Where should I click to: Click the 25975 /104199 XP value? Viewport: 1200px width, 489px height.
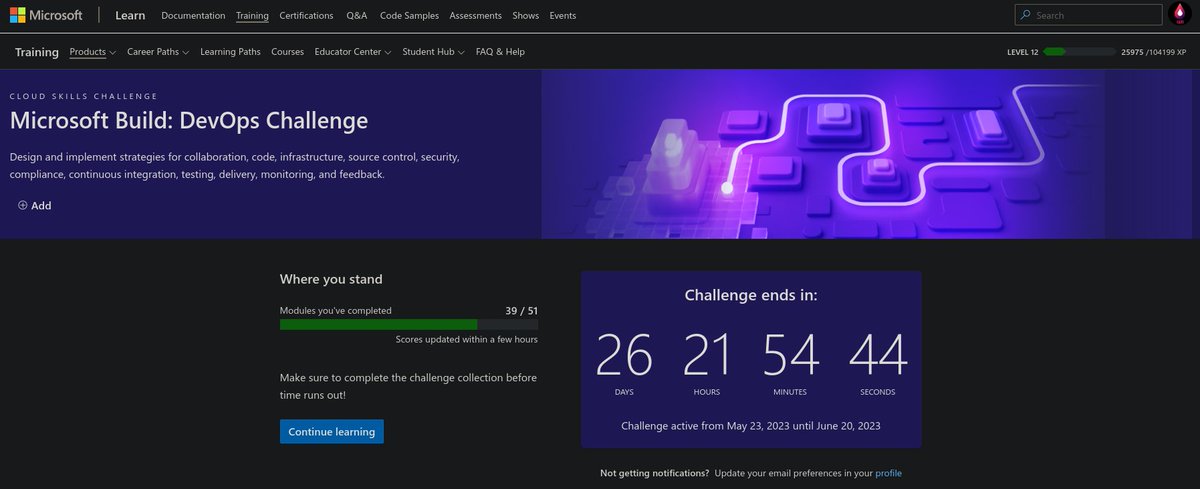coord(1154,52)
